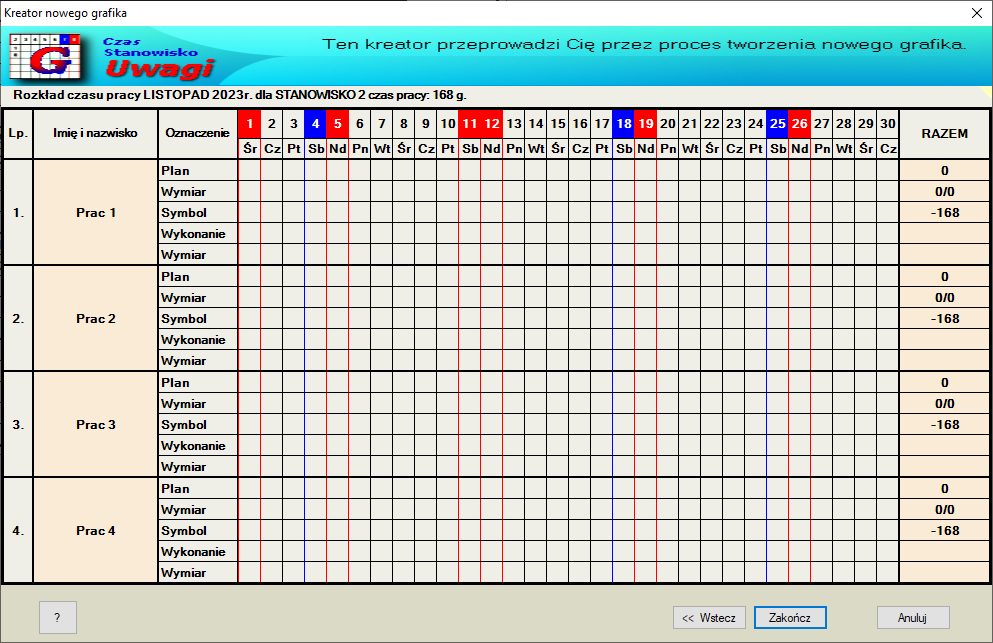
Task: Cancel the wizard using Anuluj
Action: click(912, 618)
